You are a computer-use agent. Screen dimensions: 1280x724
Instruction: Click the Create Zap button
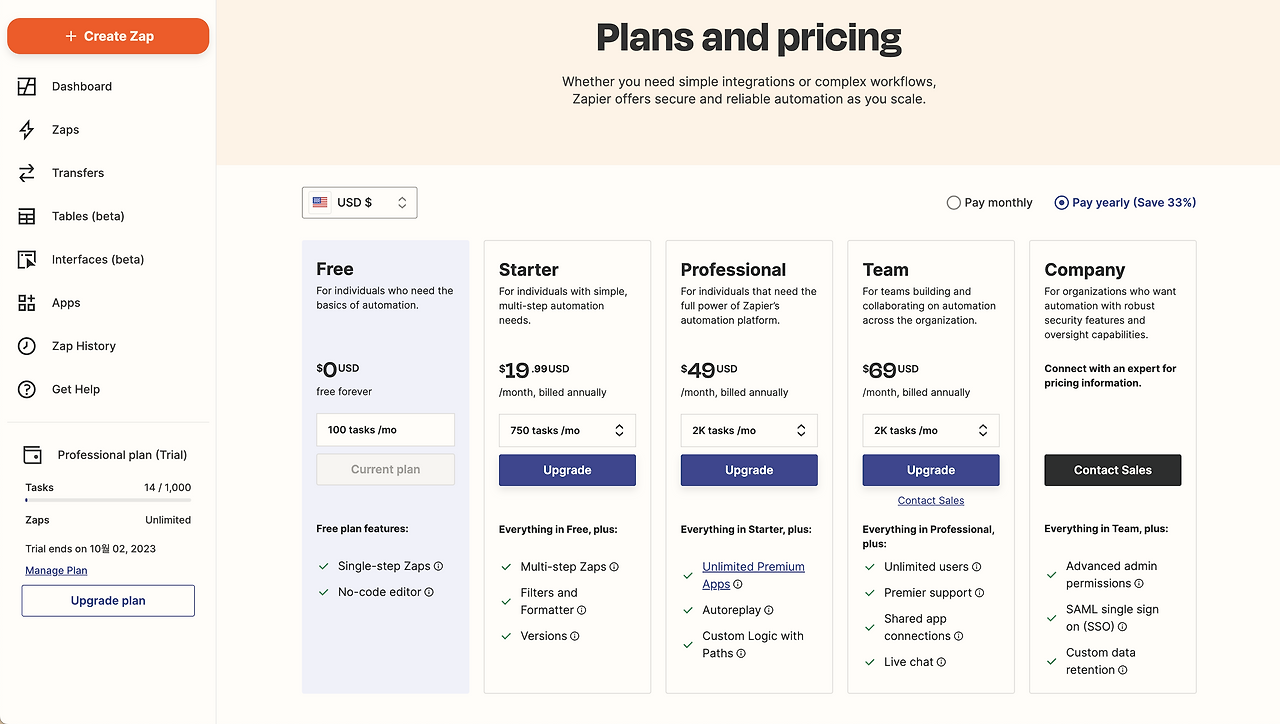pyautogui.click(x=108, y=36)
